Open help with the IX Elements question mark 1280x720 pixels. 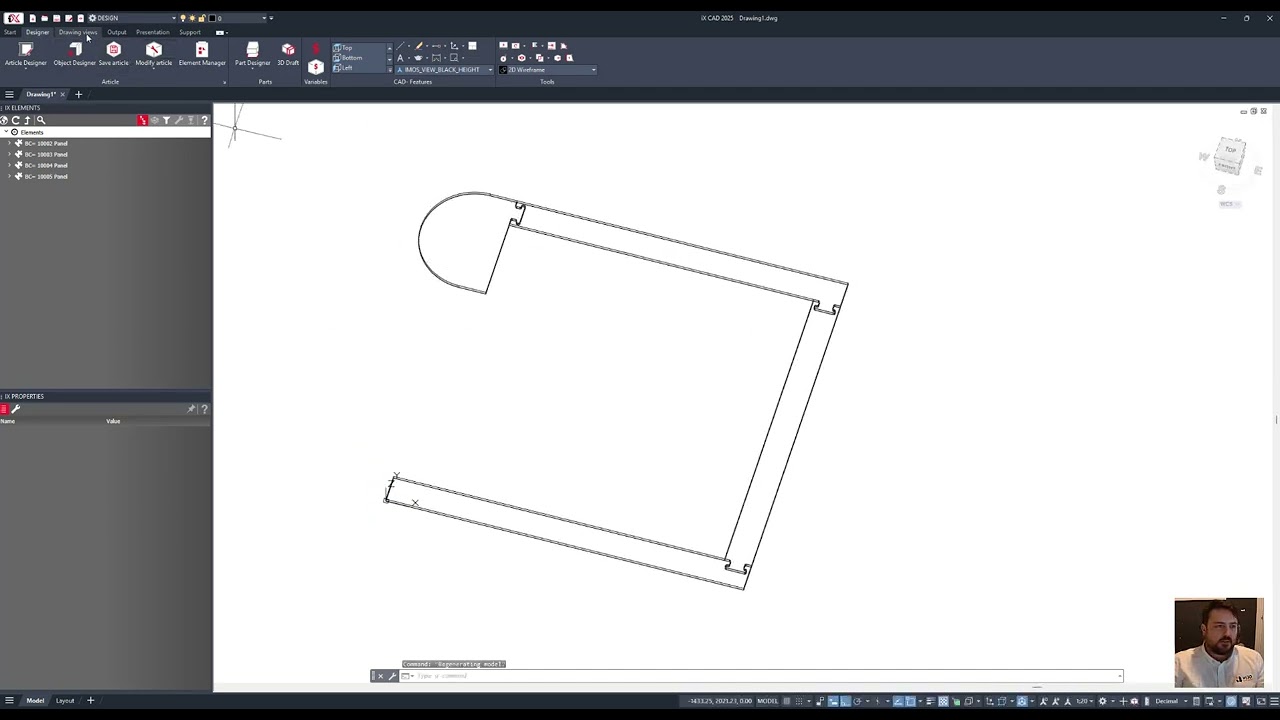[x=204, y=120]
